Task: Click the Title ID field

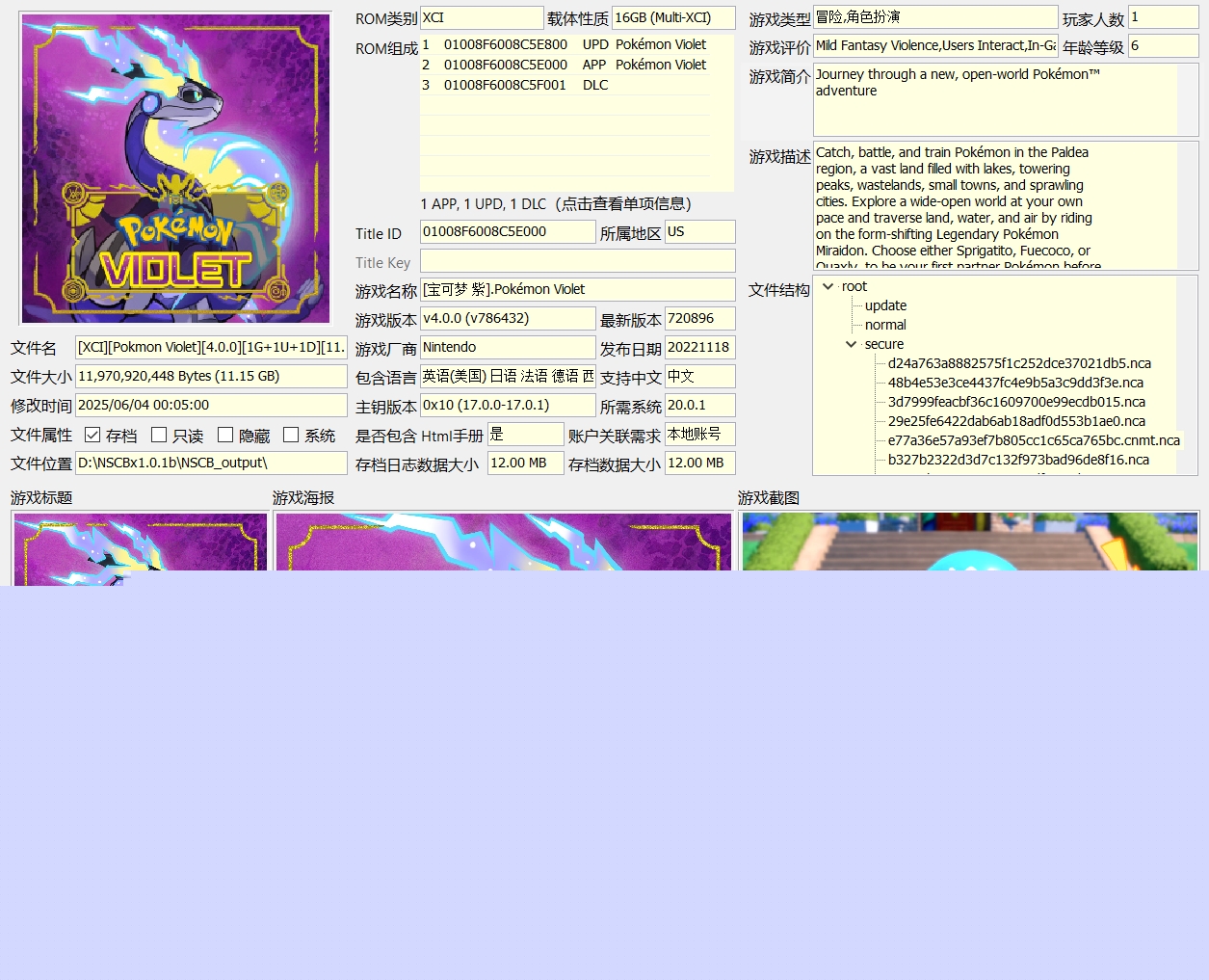Action: [x=508, y=232]
